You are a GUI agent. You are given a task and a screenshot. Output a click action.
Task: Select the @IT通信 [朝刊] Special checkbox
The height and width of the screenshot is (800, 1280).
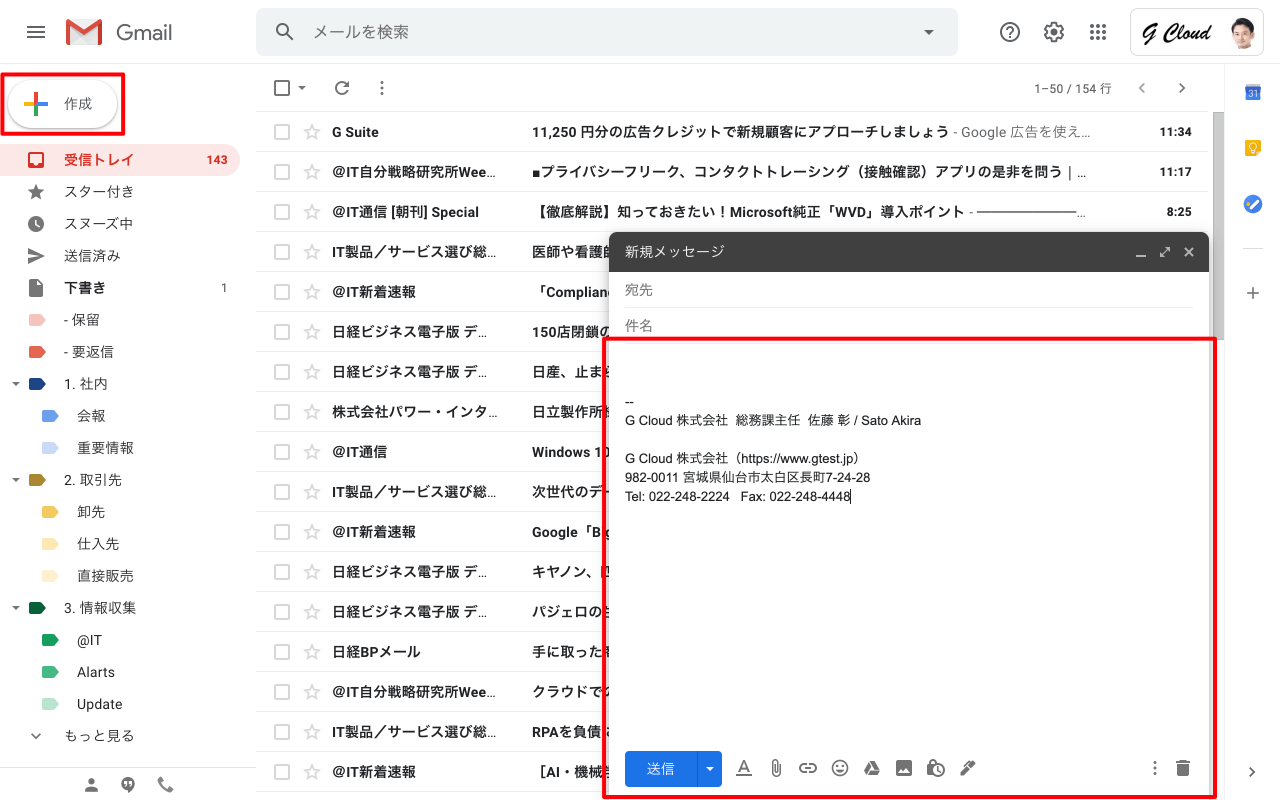tap(282, 212)
